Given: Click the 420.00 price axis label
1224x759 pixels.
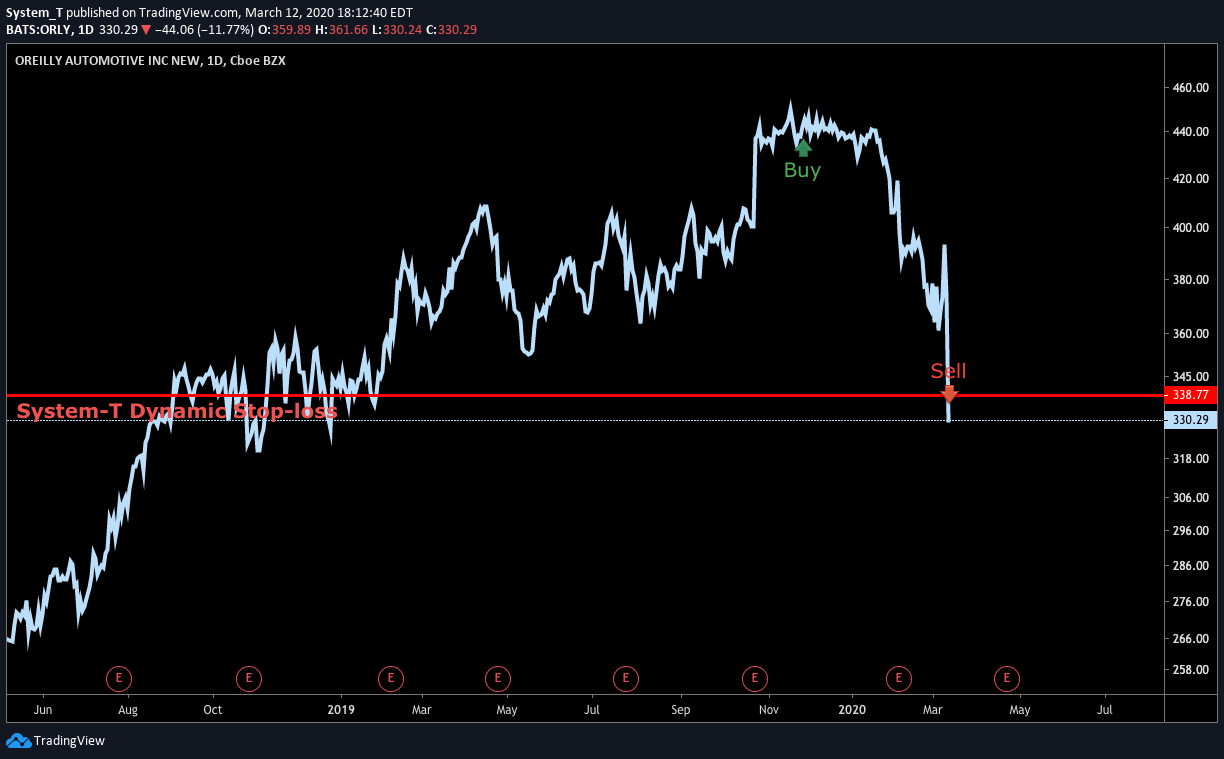Looking at the screenshot, I should [x=1190, y=179].
